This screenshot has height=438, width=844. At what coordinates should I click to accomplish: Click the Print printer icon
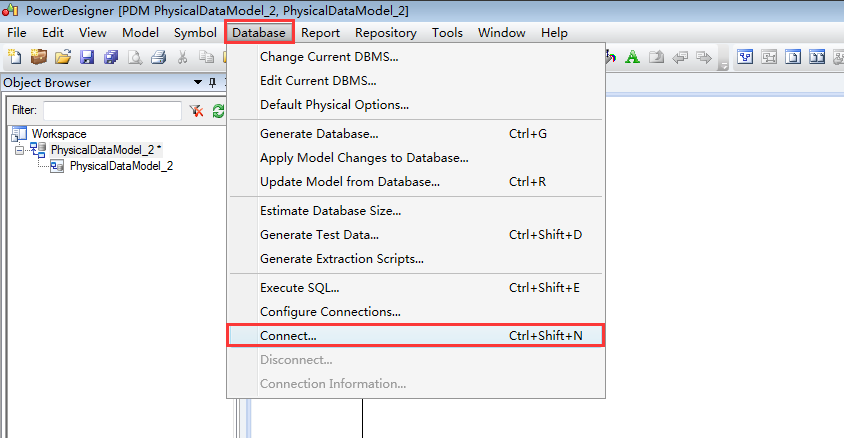pyautogui.click(x=159, y=57)
